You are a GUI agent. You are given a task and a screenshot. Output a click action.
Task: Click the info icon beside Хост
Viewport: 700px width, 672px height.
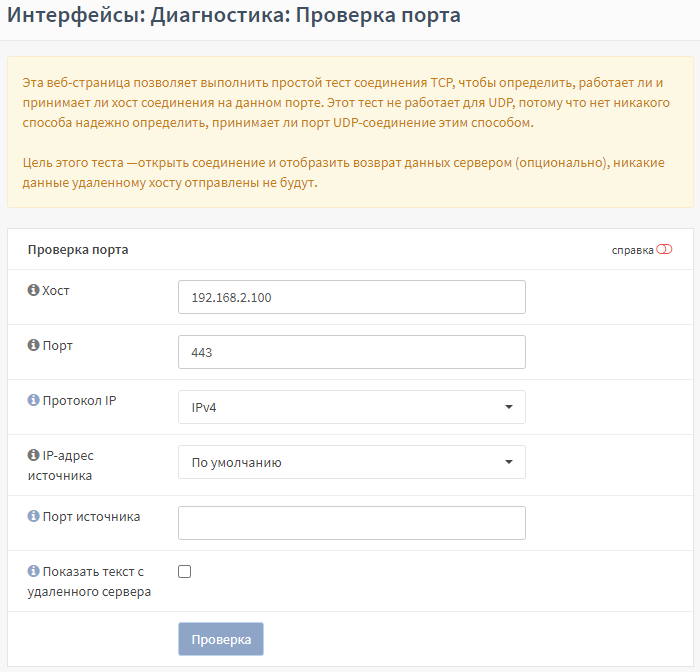(x=33, y=290)
